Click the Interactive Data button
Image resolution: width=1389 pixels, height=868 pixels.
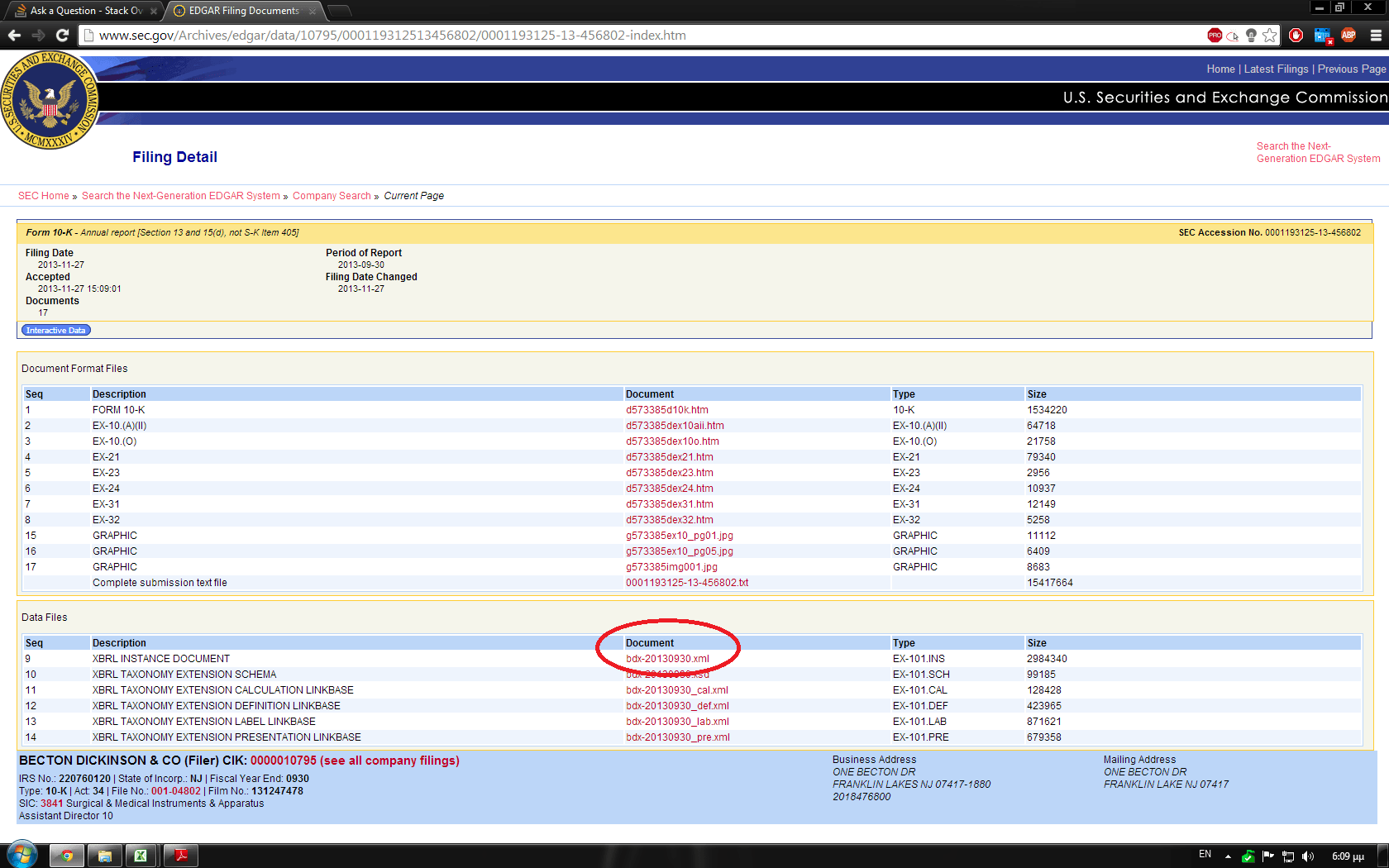[x=55, y=331]
